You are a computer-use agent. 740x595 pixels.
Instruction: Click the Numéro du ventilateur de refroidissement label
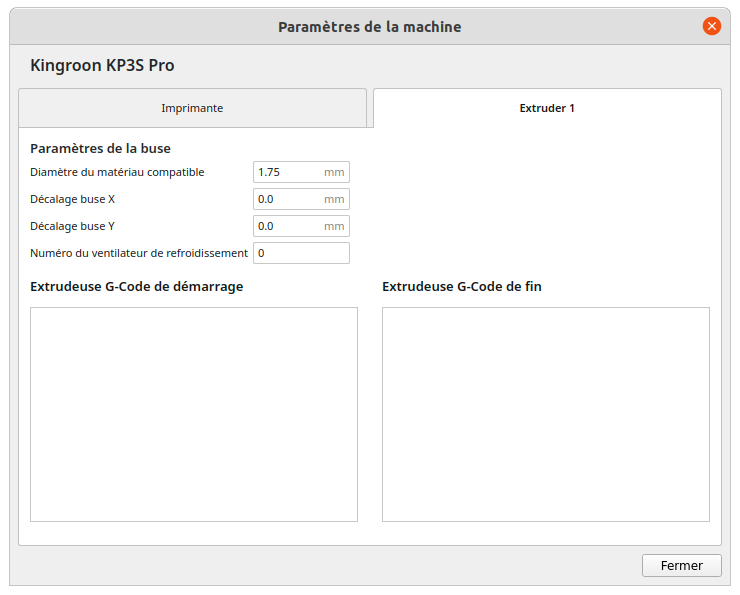(139, 253)
